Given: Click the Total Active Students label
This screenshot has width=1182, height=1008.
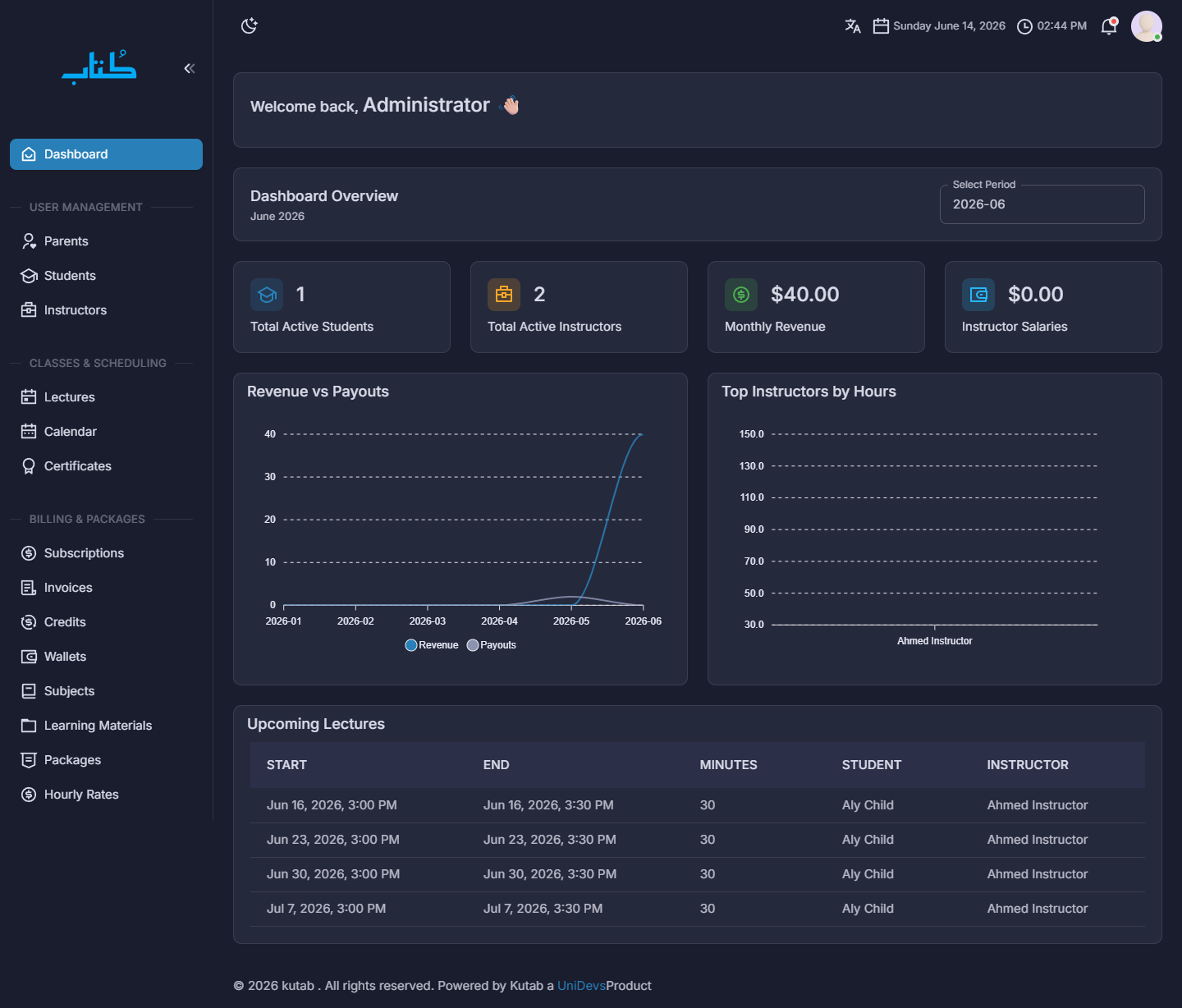Looking at the screenshot, I should pyautogui.click(x=312, y=327).
